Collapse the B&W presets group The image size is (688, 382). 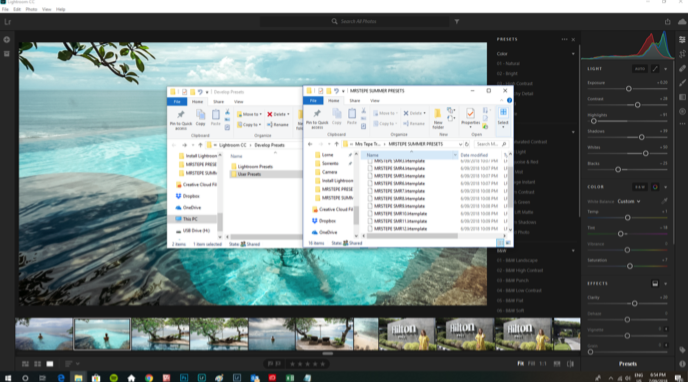click(573, 251)
